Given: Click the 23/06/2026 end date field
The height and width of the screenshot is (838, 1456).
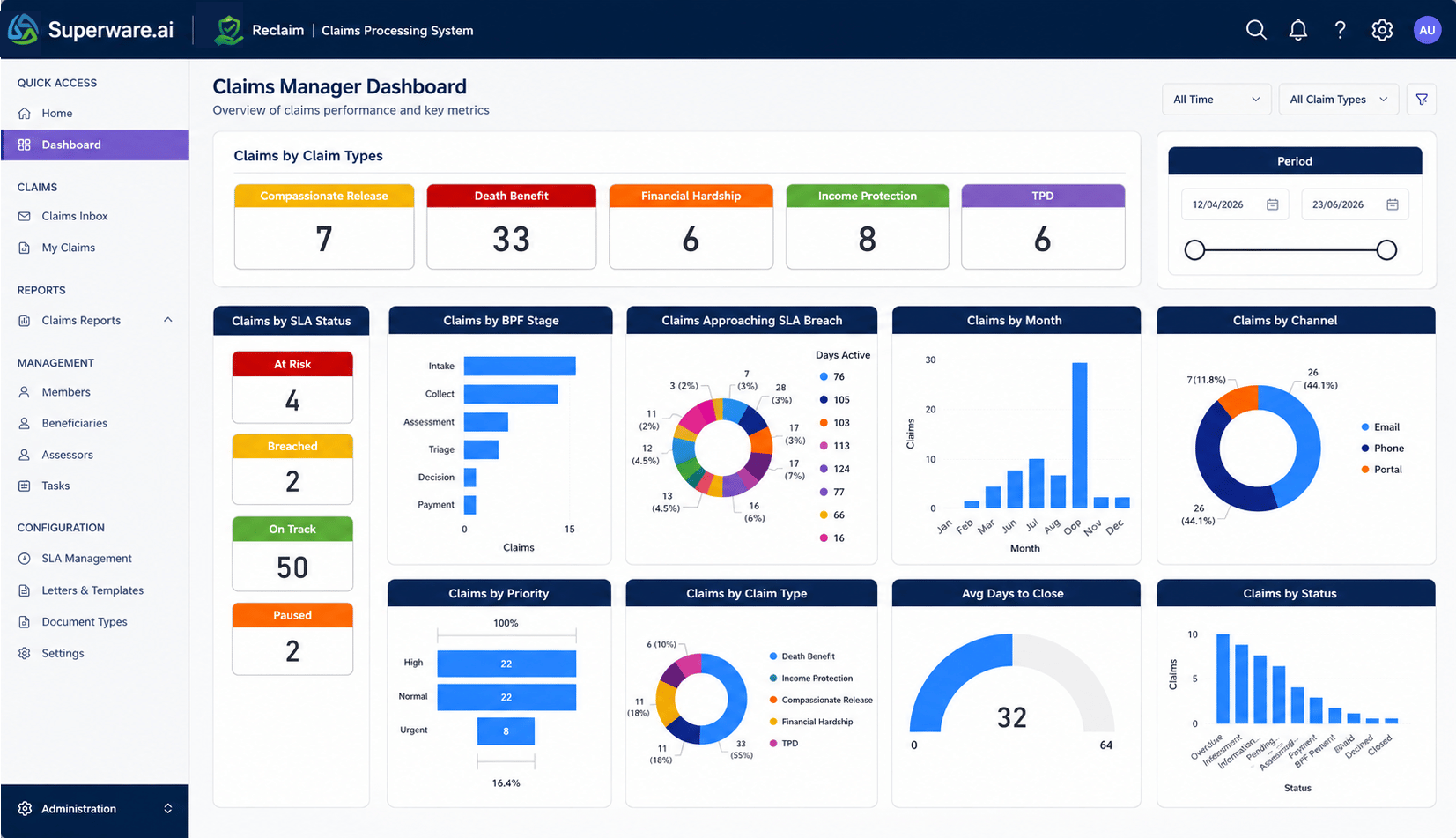Looking at the screenshot, I should coord(1355,204).
